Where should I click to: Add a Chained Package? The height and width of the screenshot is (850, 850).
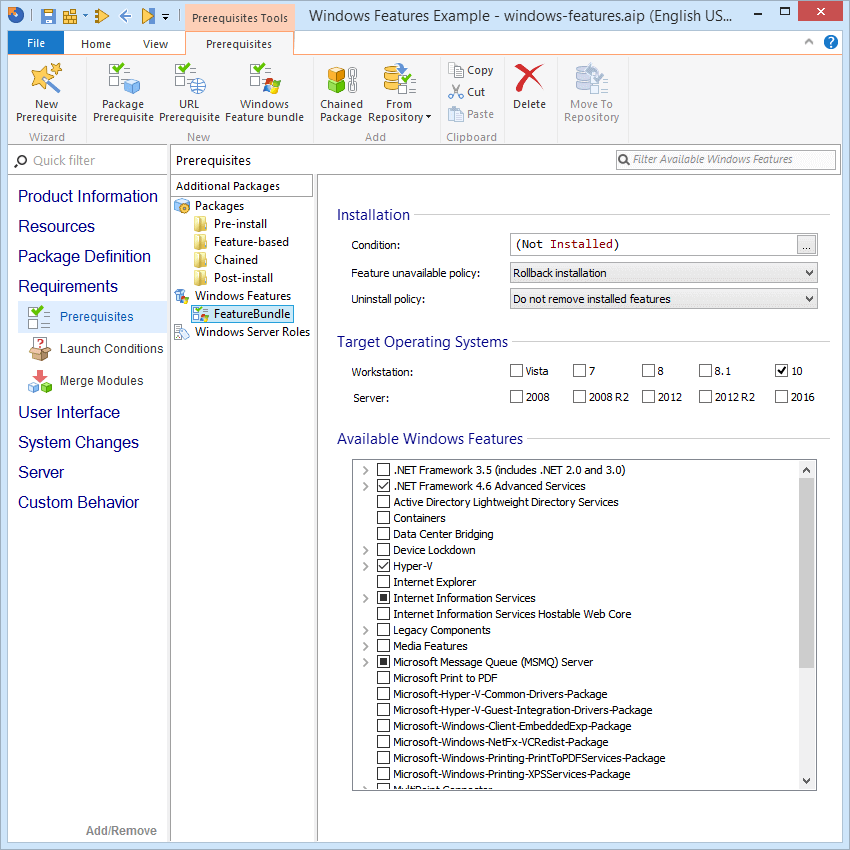[x=340, y=90]
